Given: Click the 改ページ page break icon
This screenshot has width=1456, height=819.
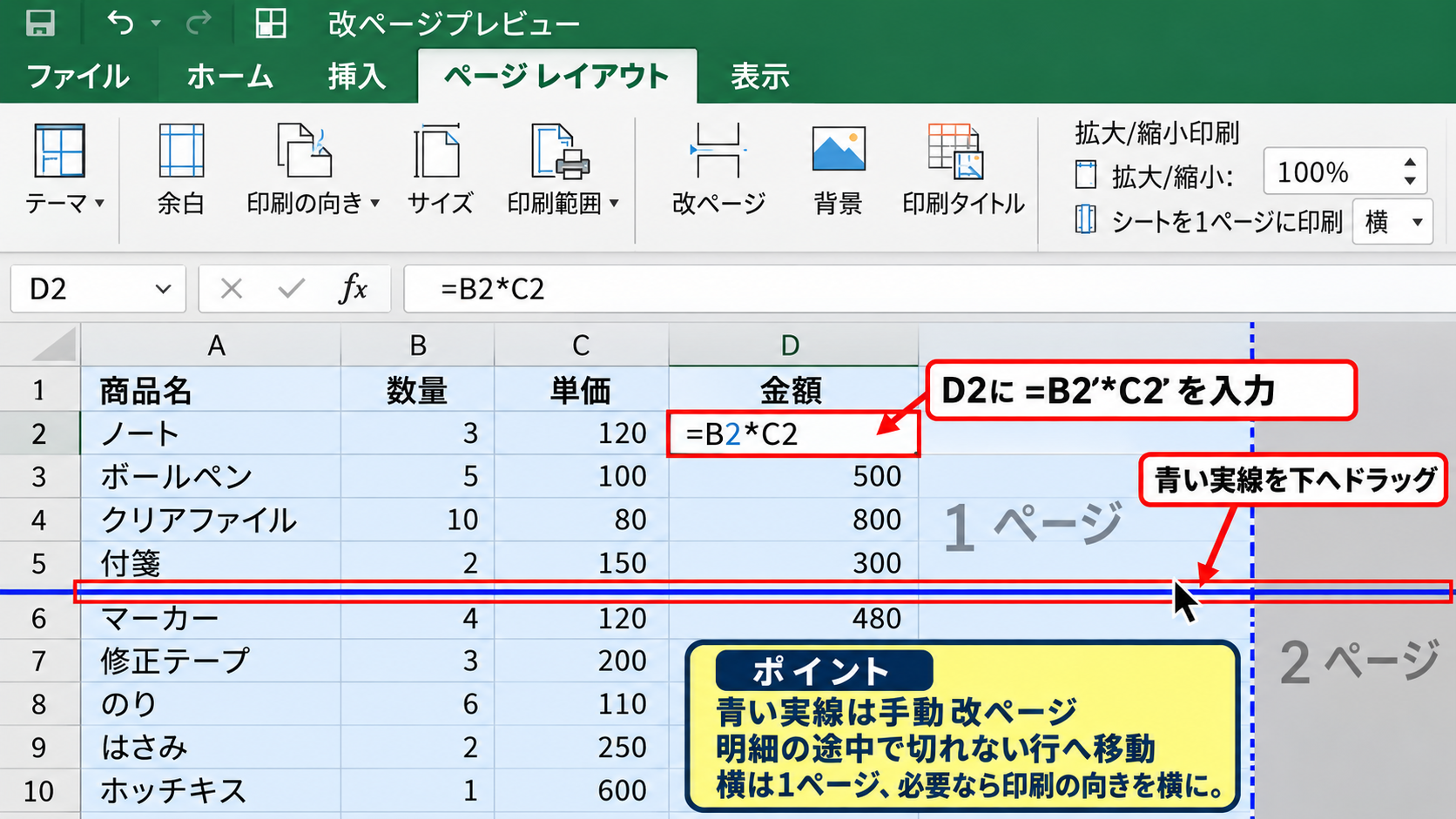Looking at the screenshot, I should pos(718,151).
